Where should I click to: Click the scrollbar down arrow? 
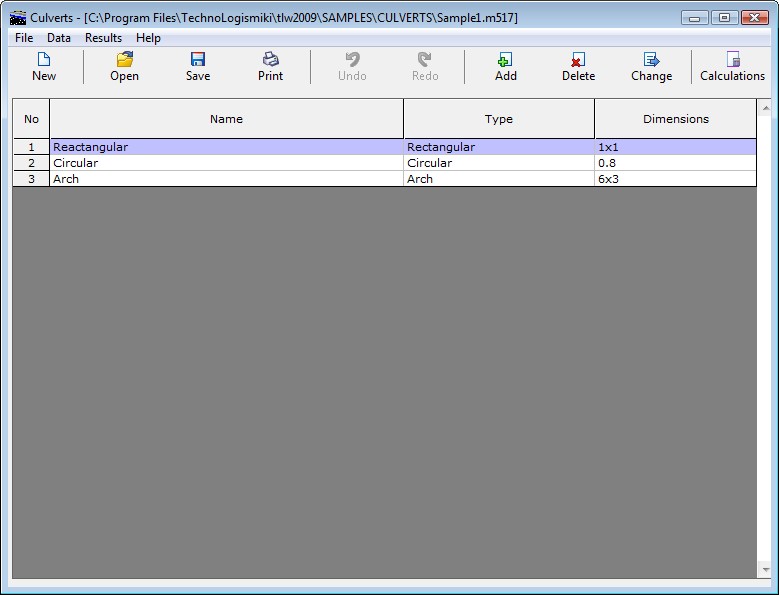[766, 571]
